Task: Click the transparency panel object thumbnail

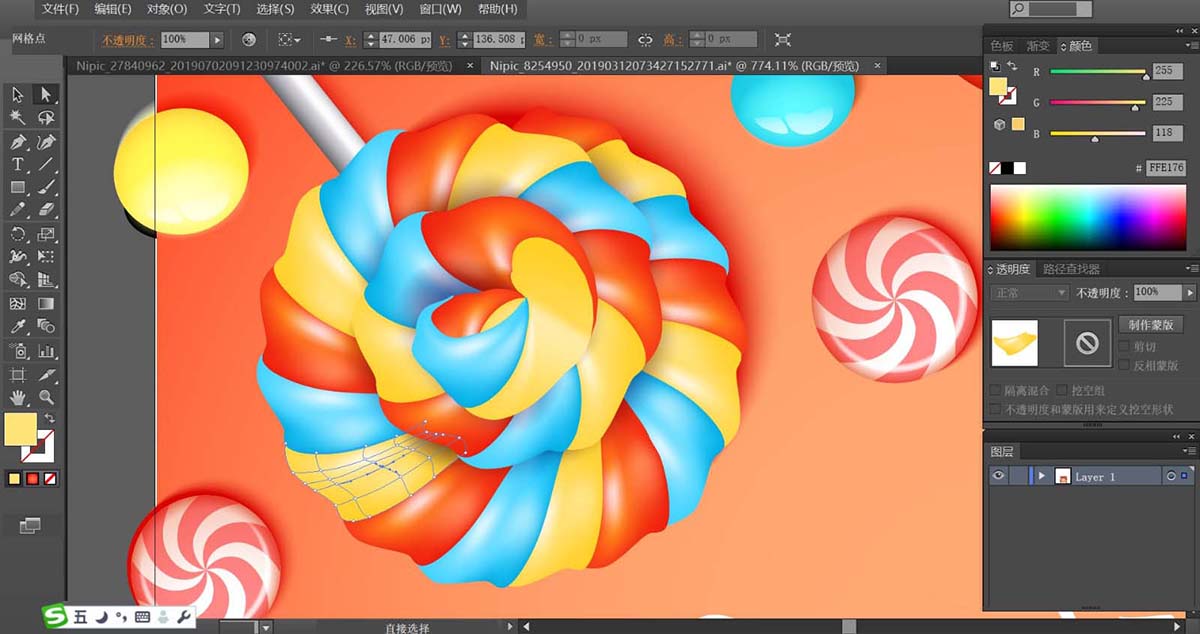Action: click(1014, 343)
